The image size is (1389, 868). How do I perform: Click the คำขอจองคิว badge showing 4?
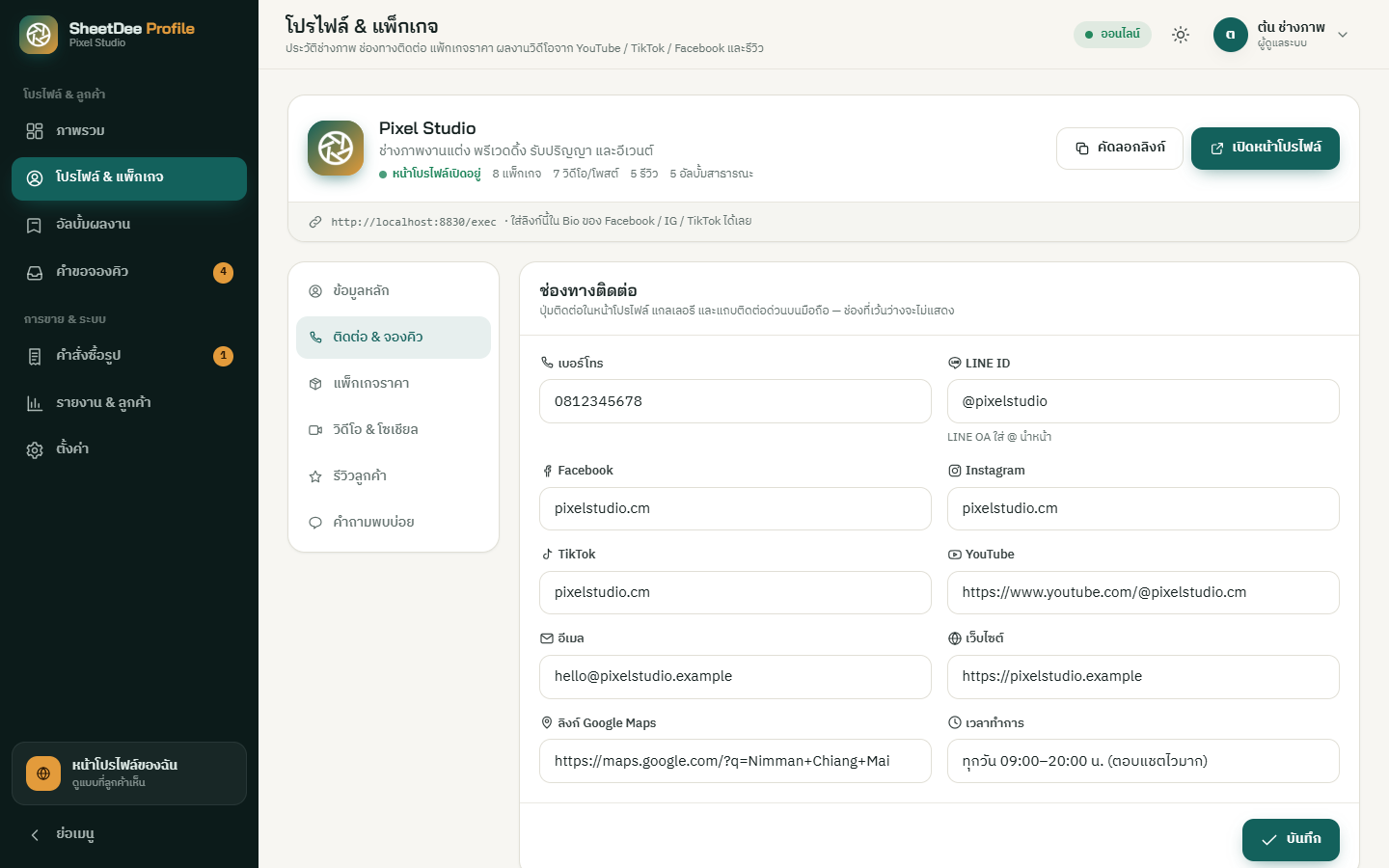click(223, 272)
